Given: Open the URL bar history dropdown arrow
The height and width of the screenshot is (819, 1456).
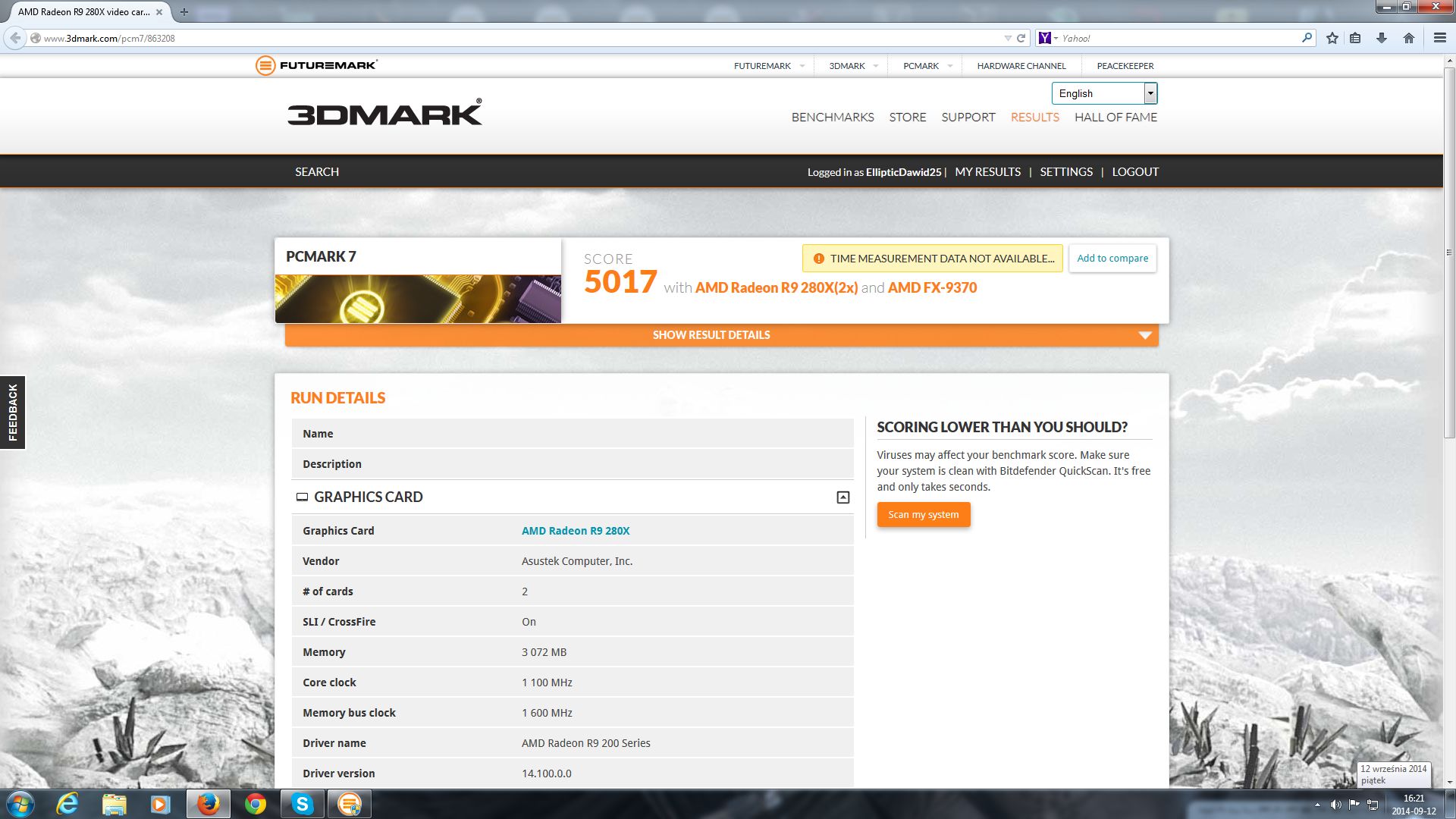Looking at the screenshot, I should 1008,38.
